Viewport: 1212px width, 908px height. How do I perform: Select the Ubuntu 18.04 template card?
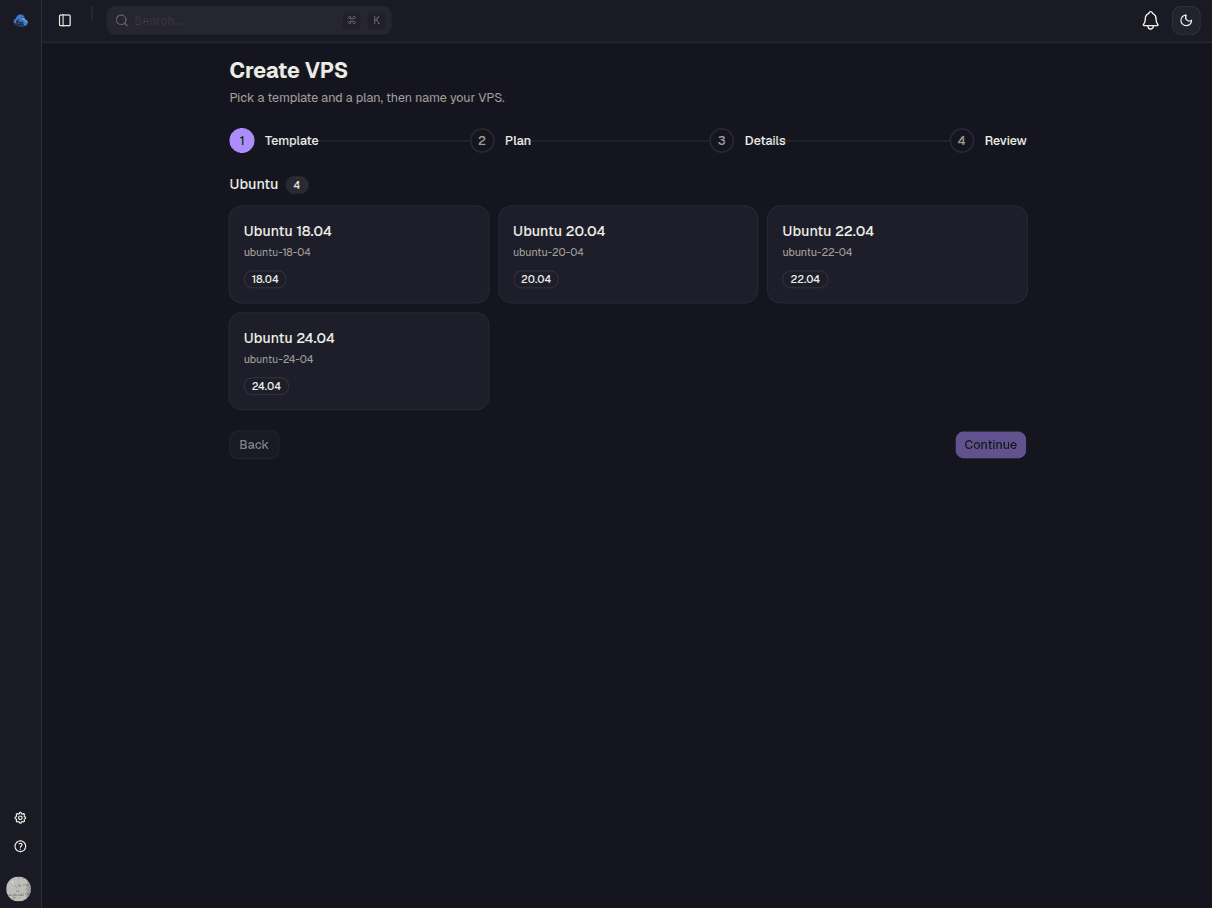click(359, 254)
